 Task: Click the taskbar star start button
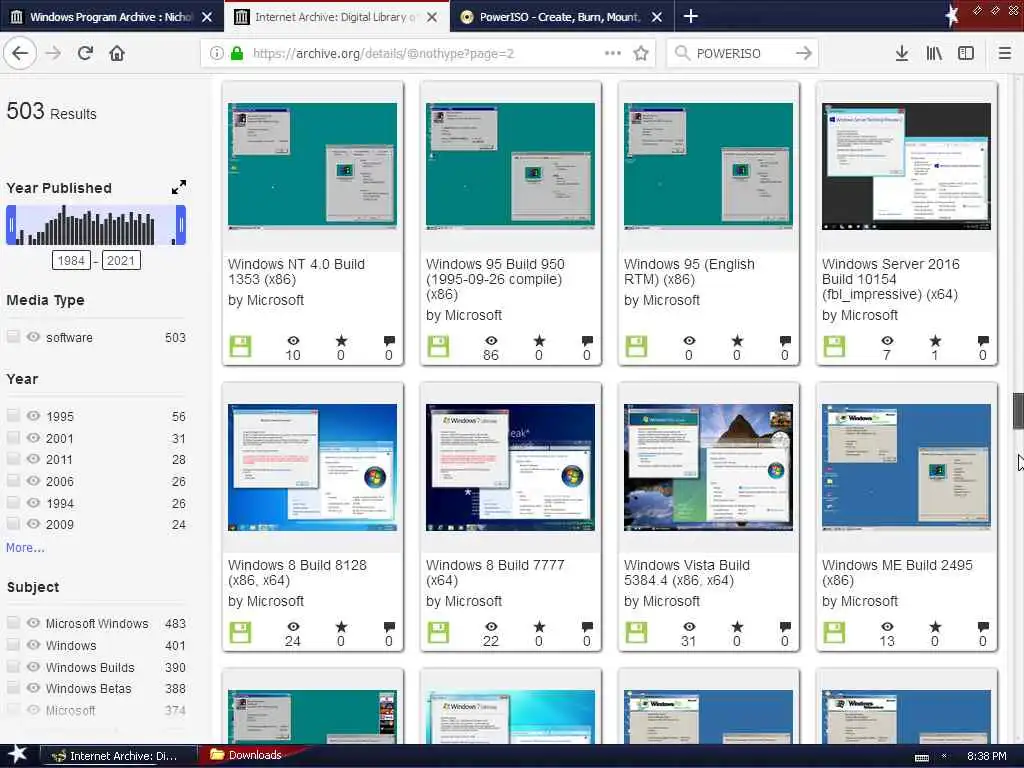coord(17,755)
